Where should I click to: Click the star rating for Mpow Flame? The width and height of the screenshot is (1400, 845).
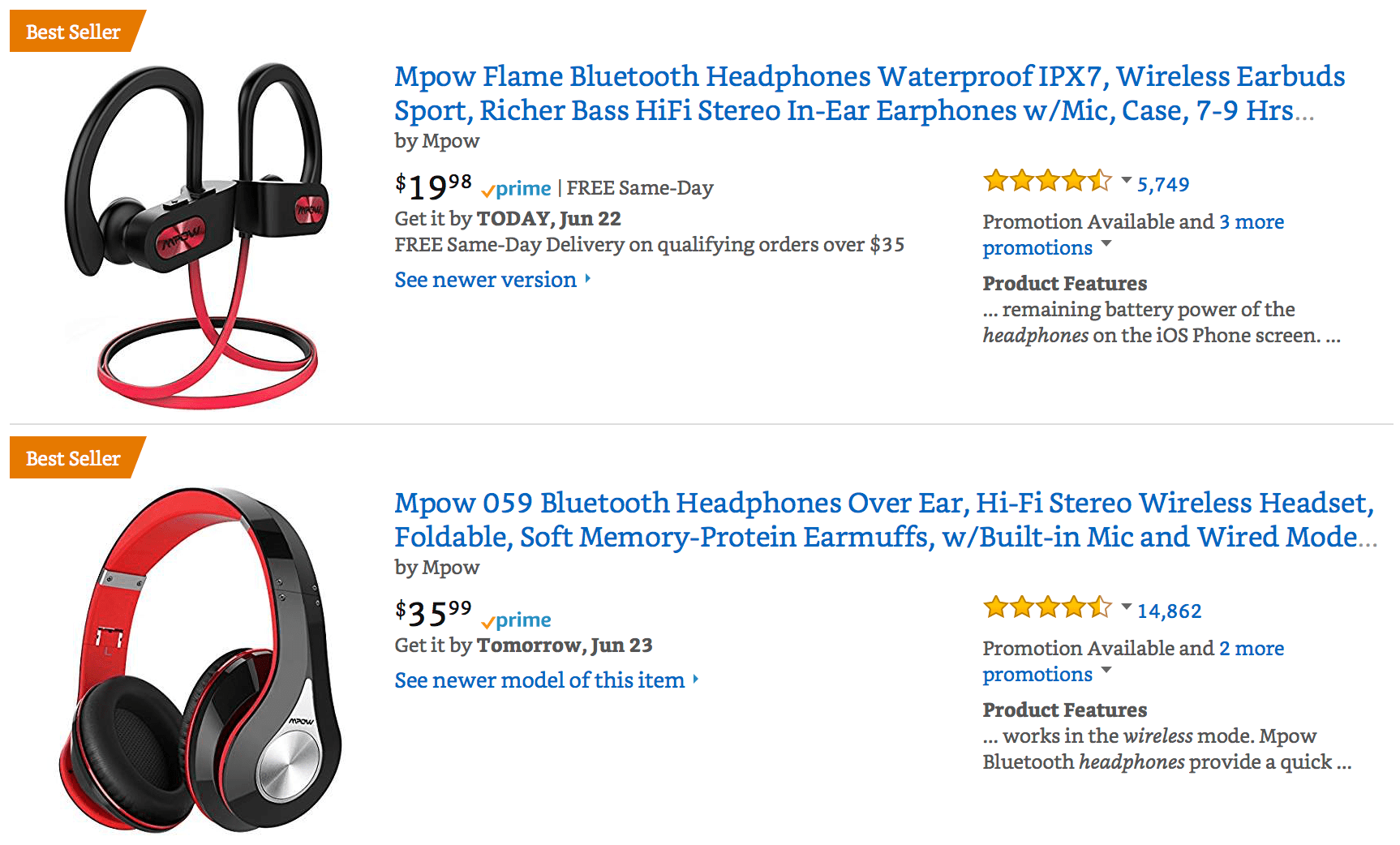click(x=1047, y=181)
